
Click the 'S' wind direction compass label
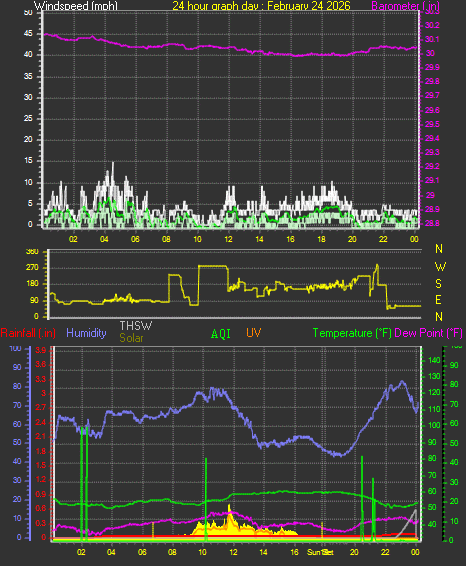coord(439,284)
